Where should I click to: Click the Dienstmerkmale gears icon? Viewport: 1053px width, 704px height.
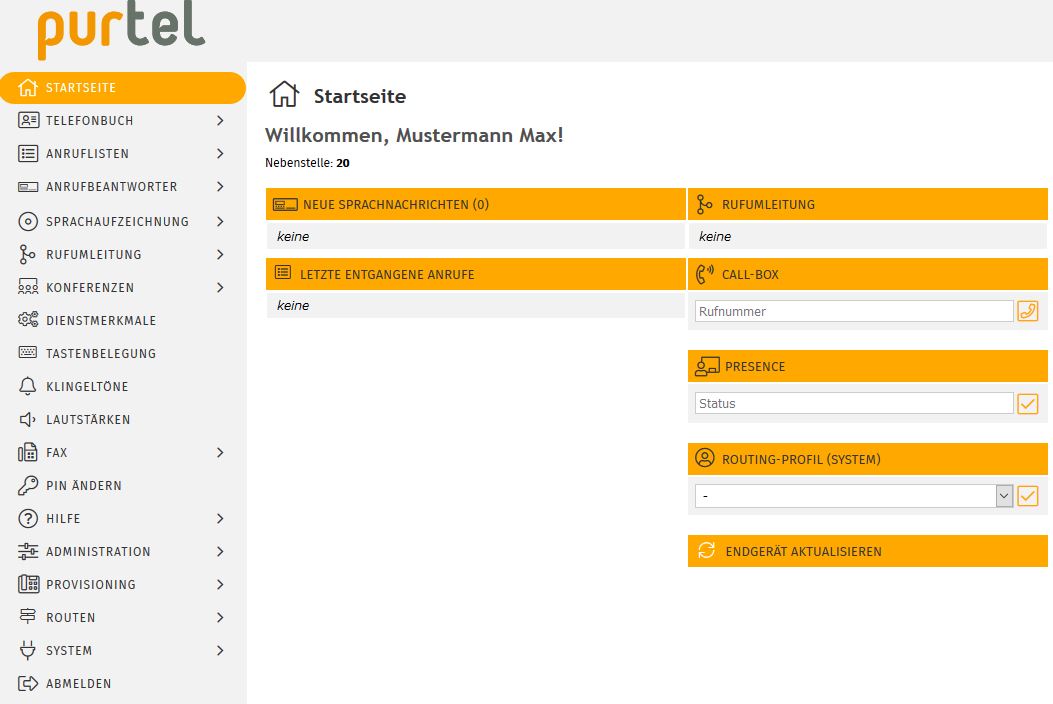[28, 320]
